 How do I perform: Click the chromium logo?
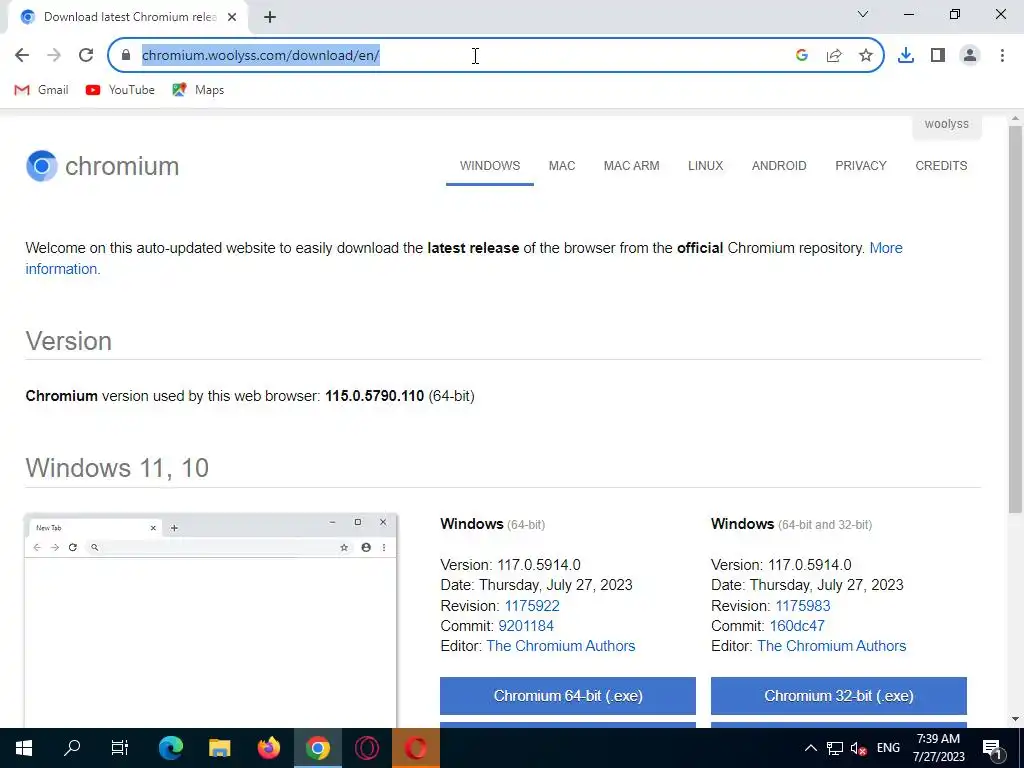pos(103,166)
